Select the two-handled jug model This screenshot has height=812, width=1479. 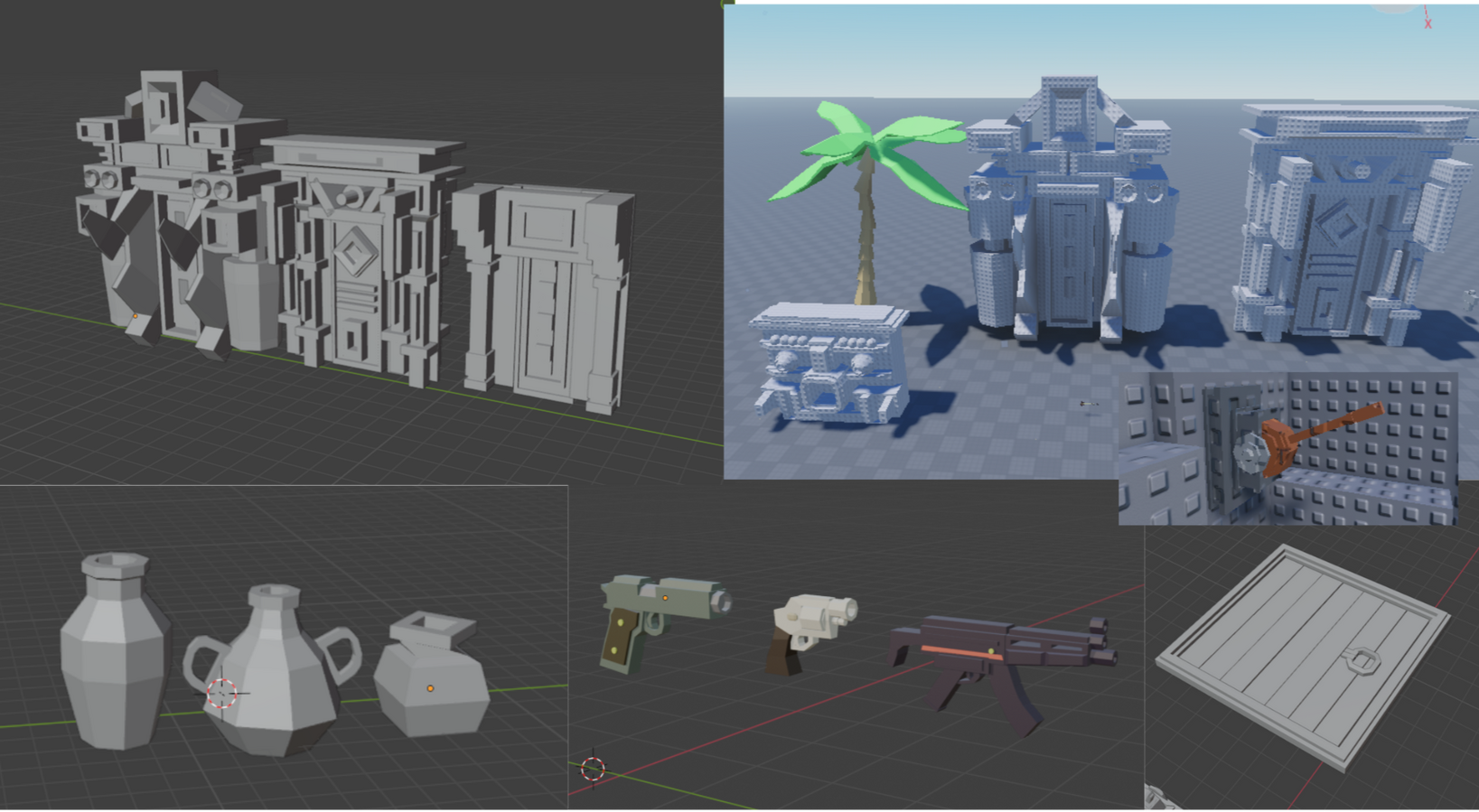(x=271, y=670)
